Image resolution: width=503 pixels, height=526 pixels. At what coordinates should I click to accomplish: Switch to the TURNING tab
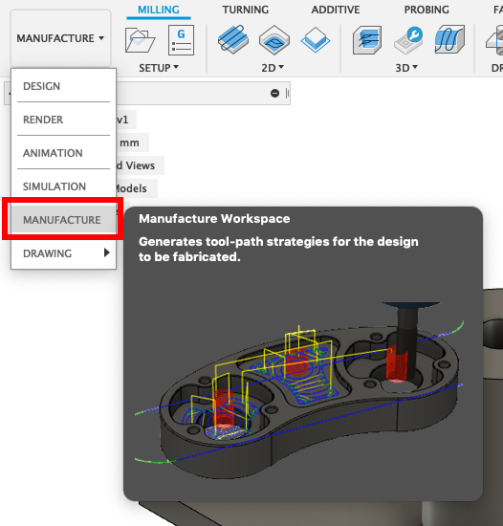click(245, 10)
